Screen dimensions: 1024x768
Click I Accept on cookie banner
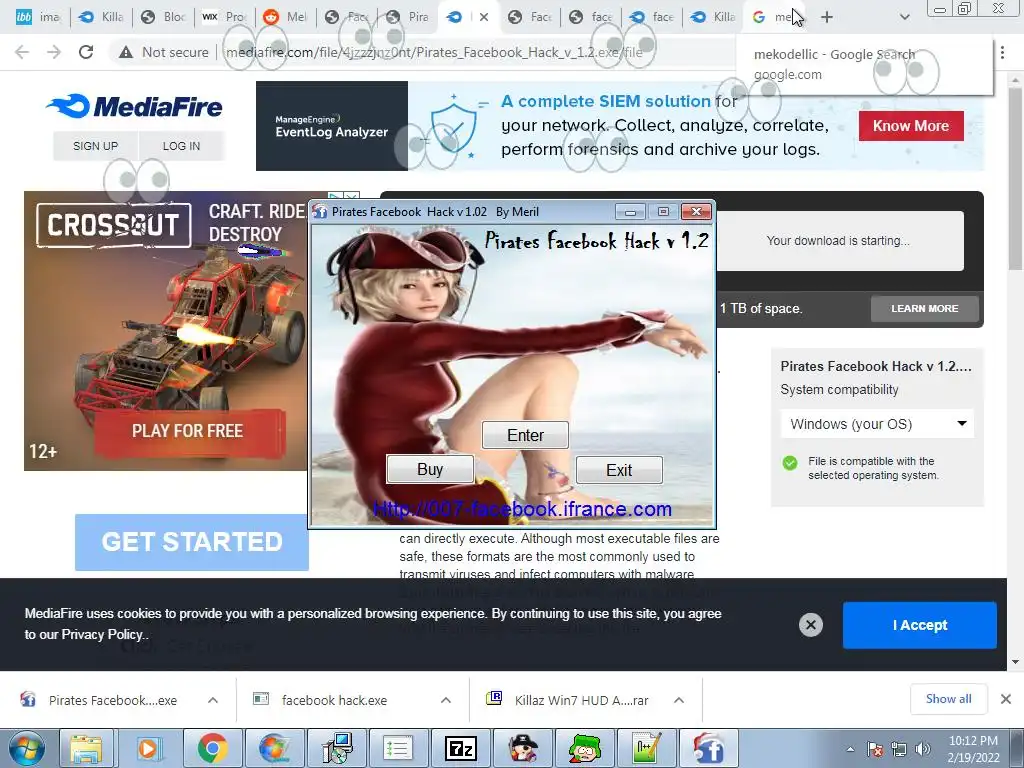click(x=920, y=625)
